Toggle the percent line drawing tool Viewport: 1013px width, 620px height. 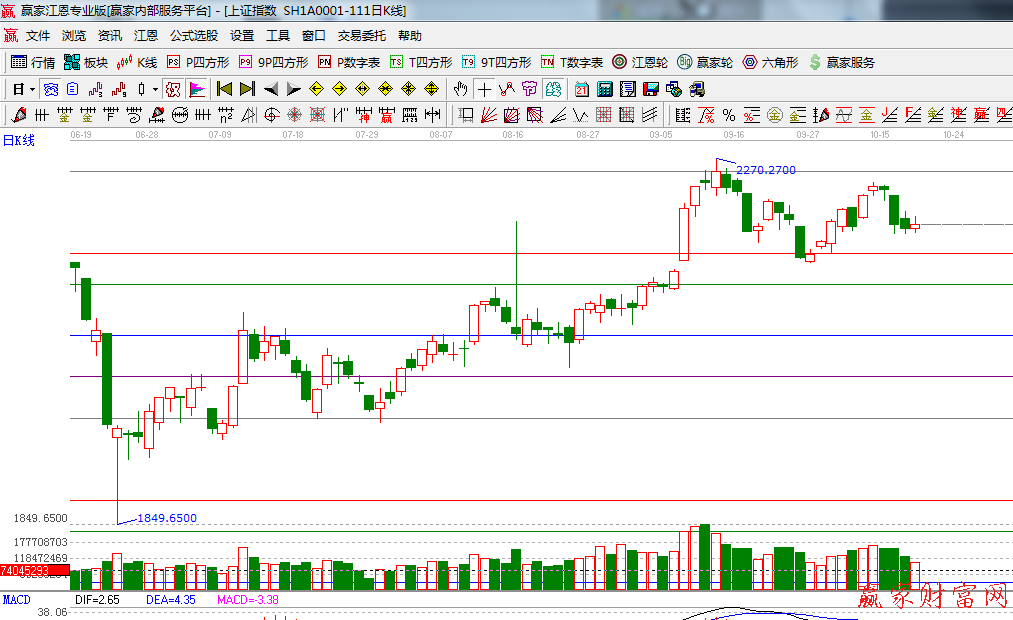tap(729, 115)
